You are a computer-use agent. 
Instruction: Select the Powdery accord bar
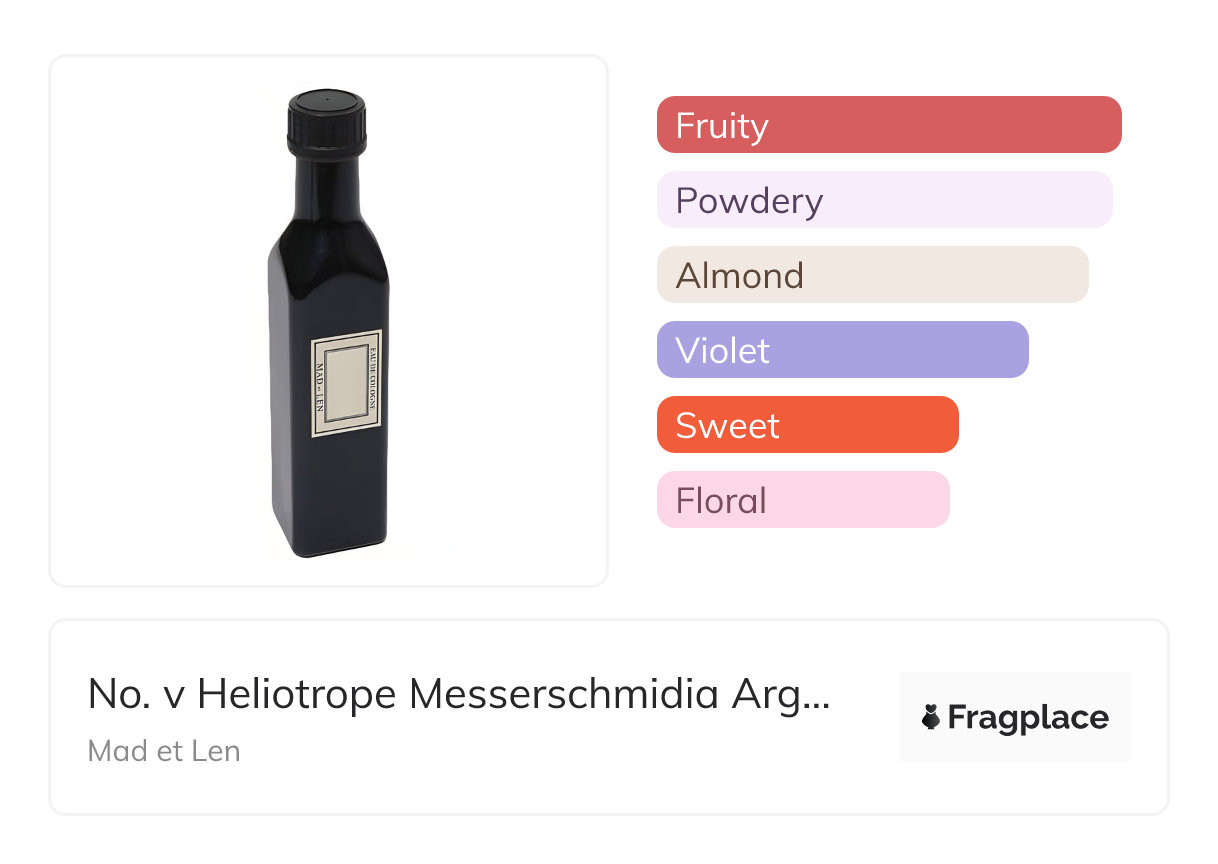[x=884, y=200]
